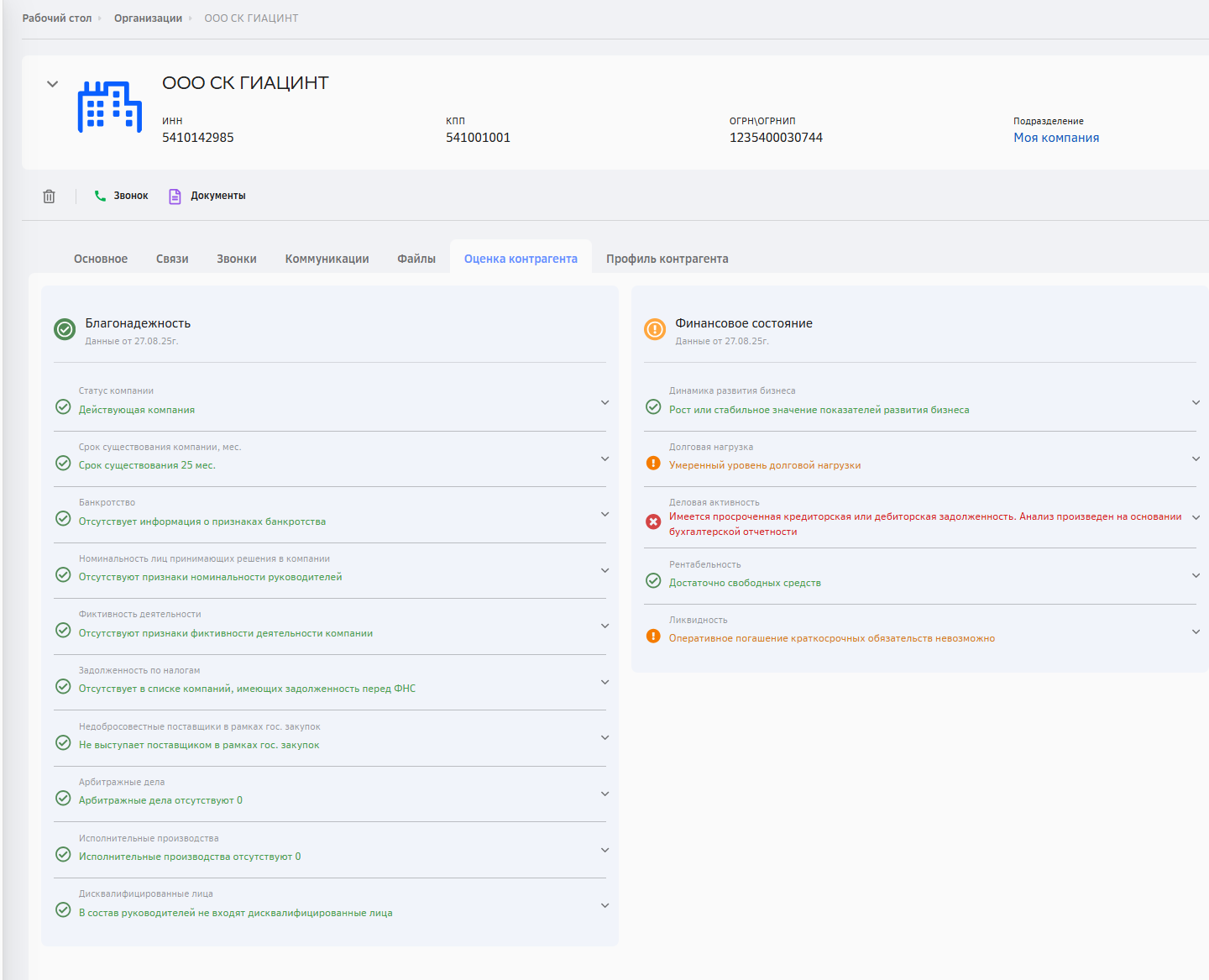Switch to Коммуникации tab
1209x980 pixels.
tap(327, 259)
